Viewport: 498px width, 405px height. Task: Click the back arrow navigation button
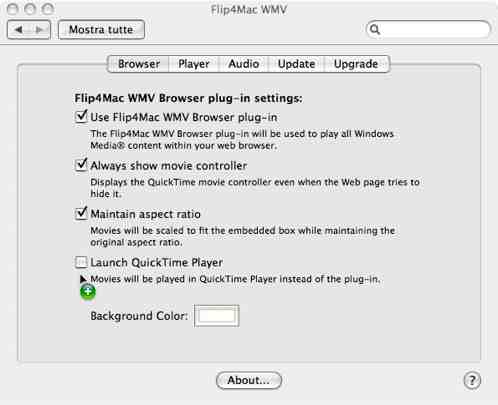tap(18, 30)
